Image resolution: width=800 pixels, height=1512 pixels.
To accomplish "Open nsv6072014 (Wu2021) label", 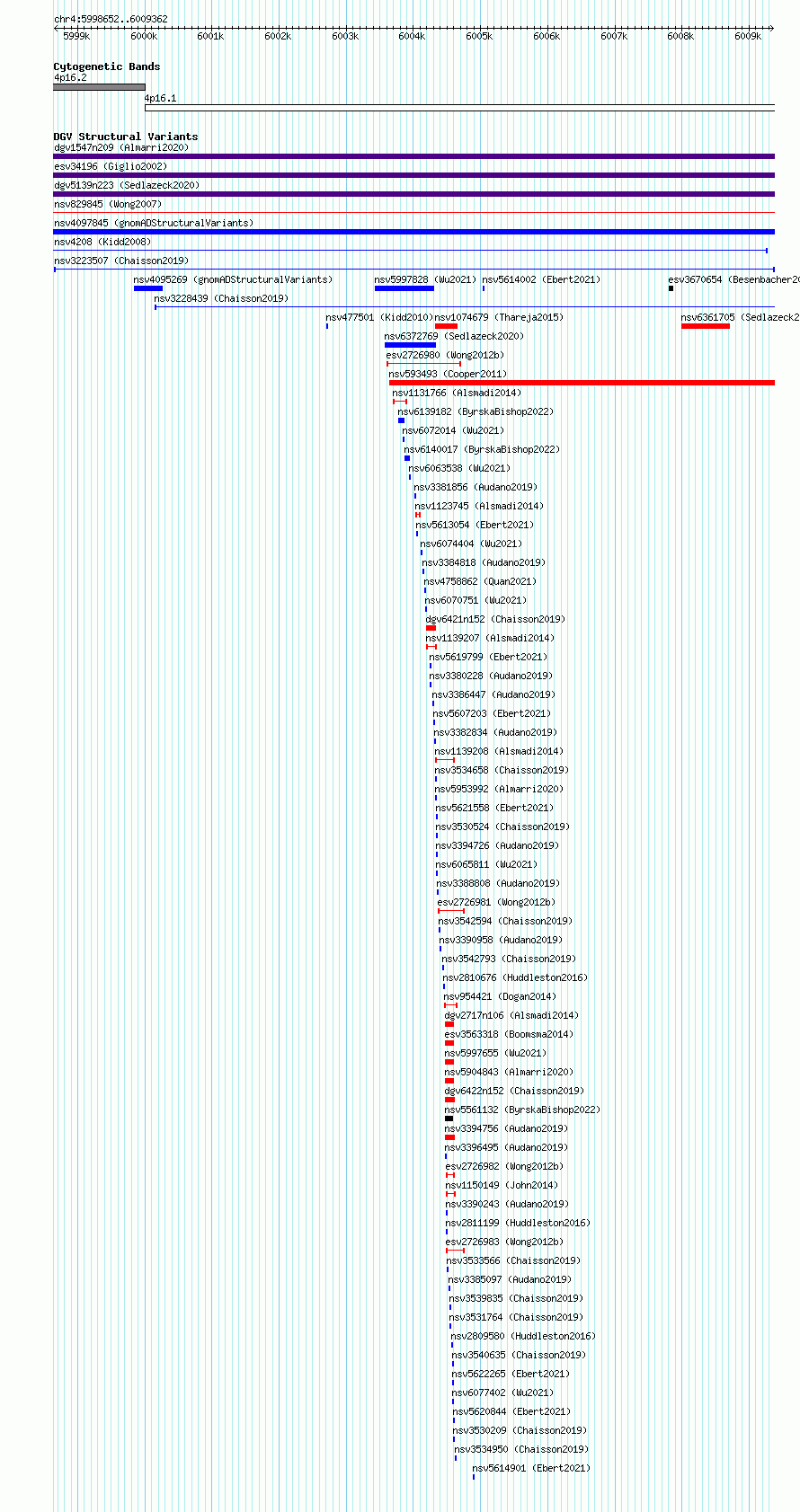I will 453,430.
